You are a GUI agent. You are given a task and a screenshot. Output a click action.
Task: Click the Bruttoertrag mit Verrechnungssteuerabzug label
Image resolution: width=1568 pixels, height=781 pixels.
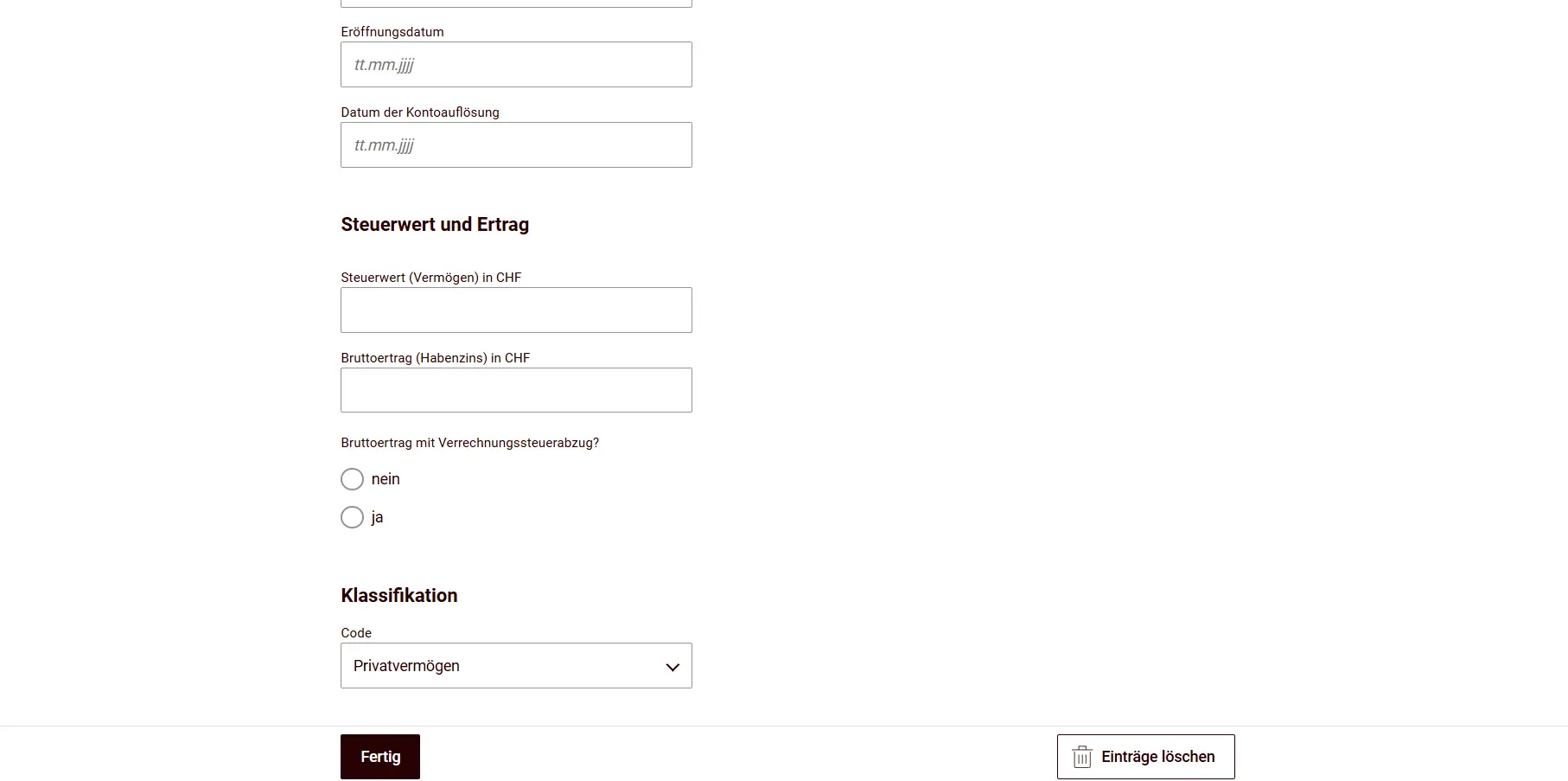coord(470,442)
